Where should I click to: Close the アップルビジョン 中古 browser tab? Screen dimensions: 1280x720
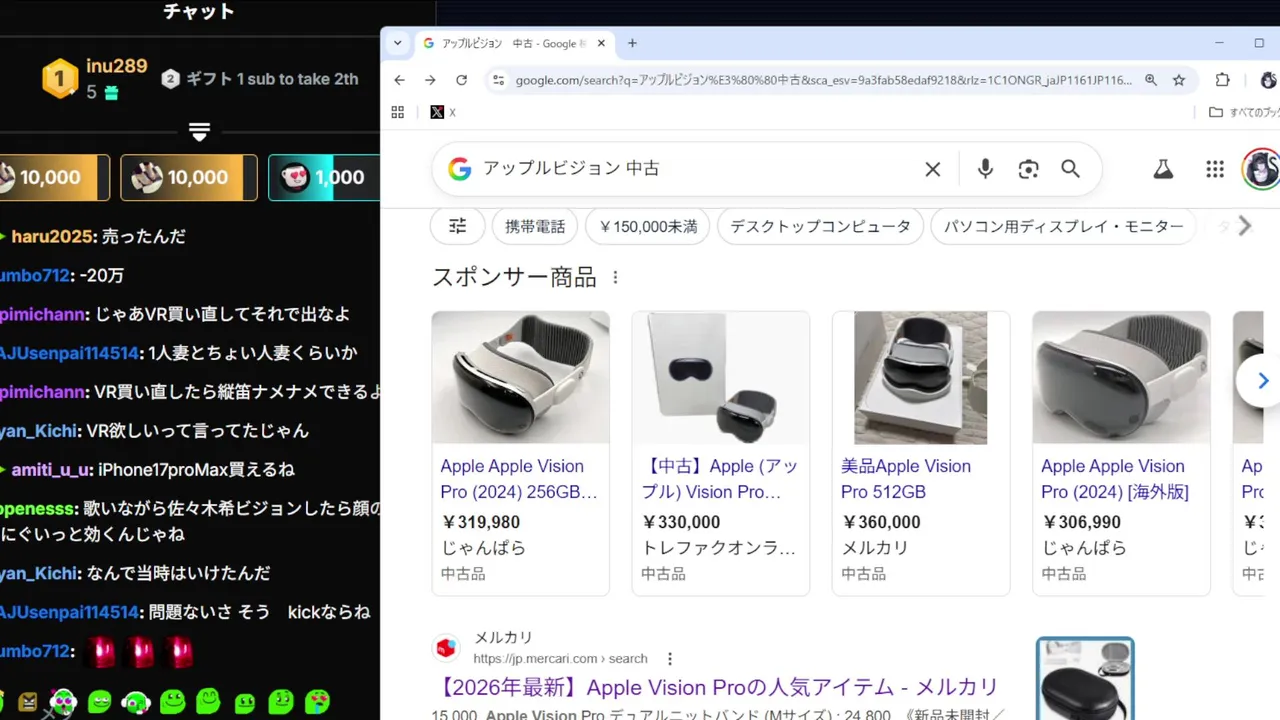pos(601,43)
